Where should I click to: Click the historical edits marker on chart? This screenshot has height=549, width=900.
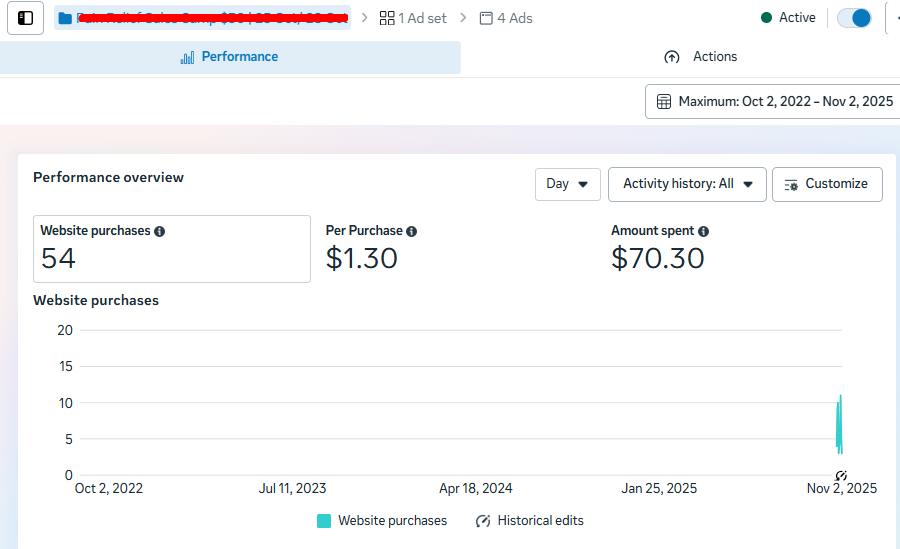841,475
